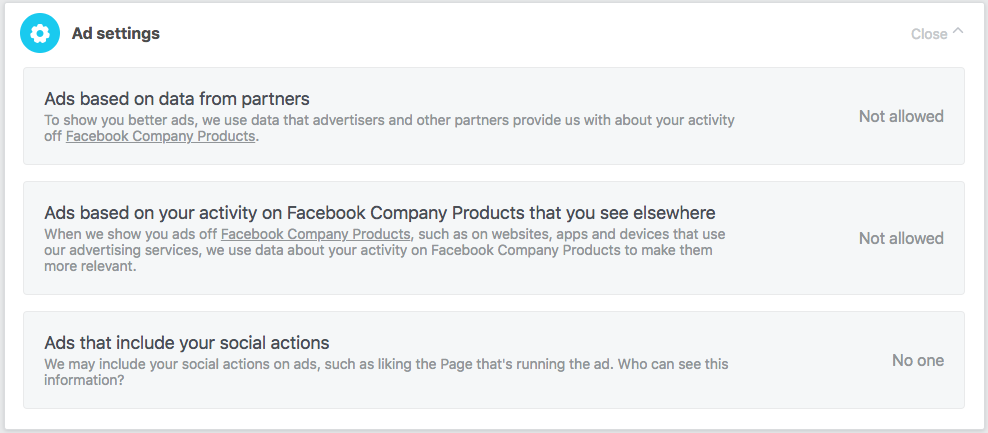Click the Ads based on your activity heading
Screen dimensions: 988x433
(x=379, y=213)
